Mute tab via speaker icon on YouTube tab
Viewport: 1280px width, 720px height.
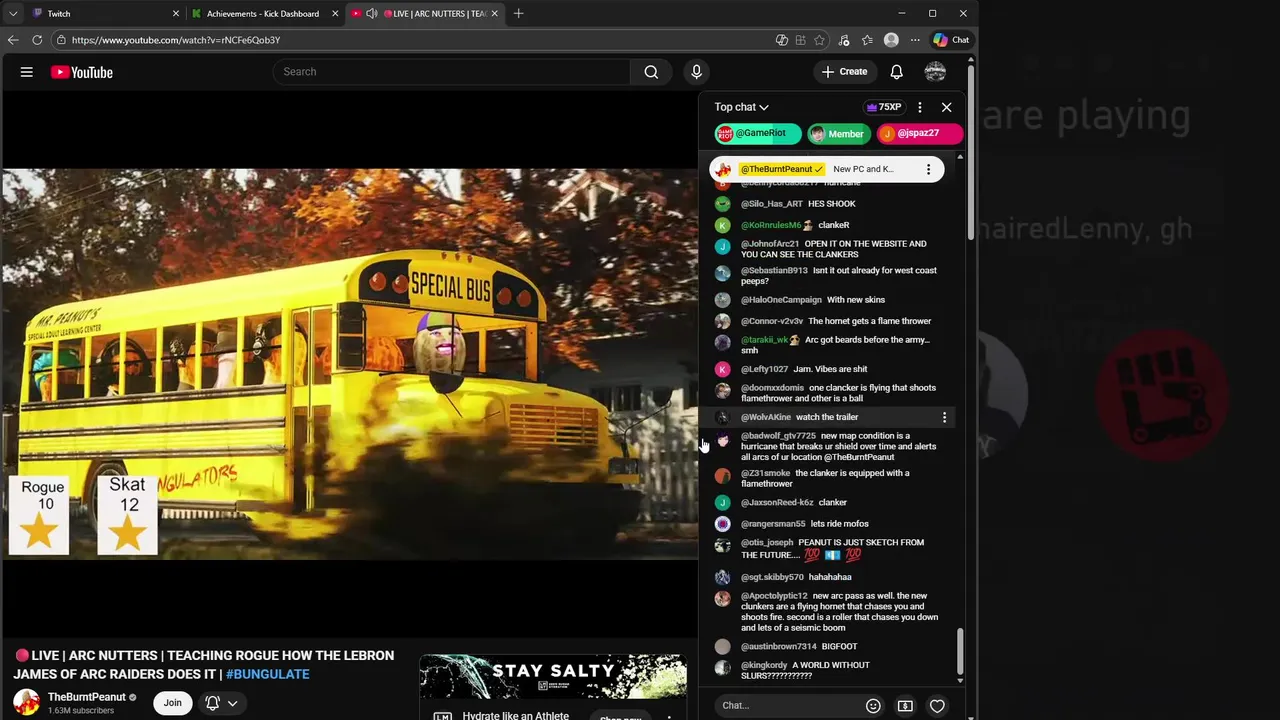pos(372,13)
